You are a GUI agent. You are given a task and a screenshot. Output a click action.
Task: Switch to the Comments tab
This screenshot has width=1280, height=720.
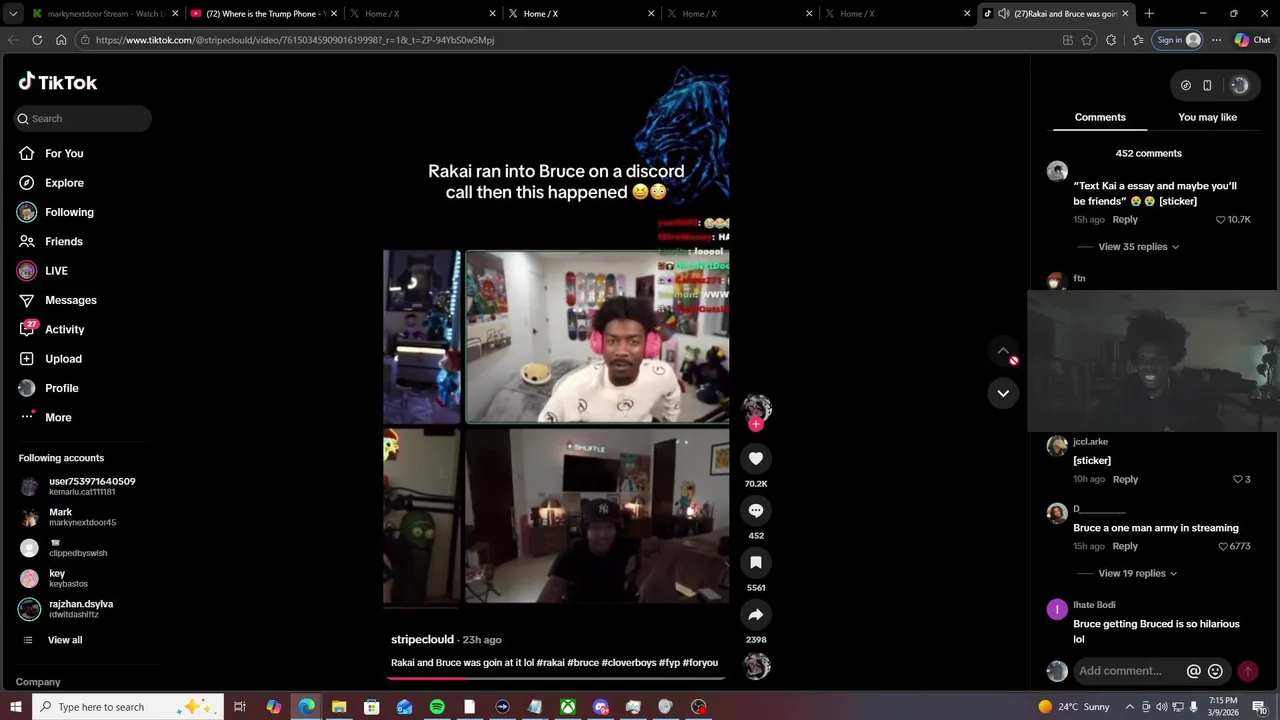click(x=1100, y=117)
